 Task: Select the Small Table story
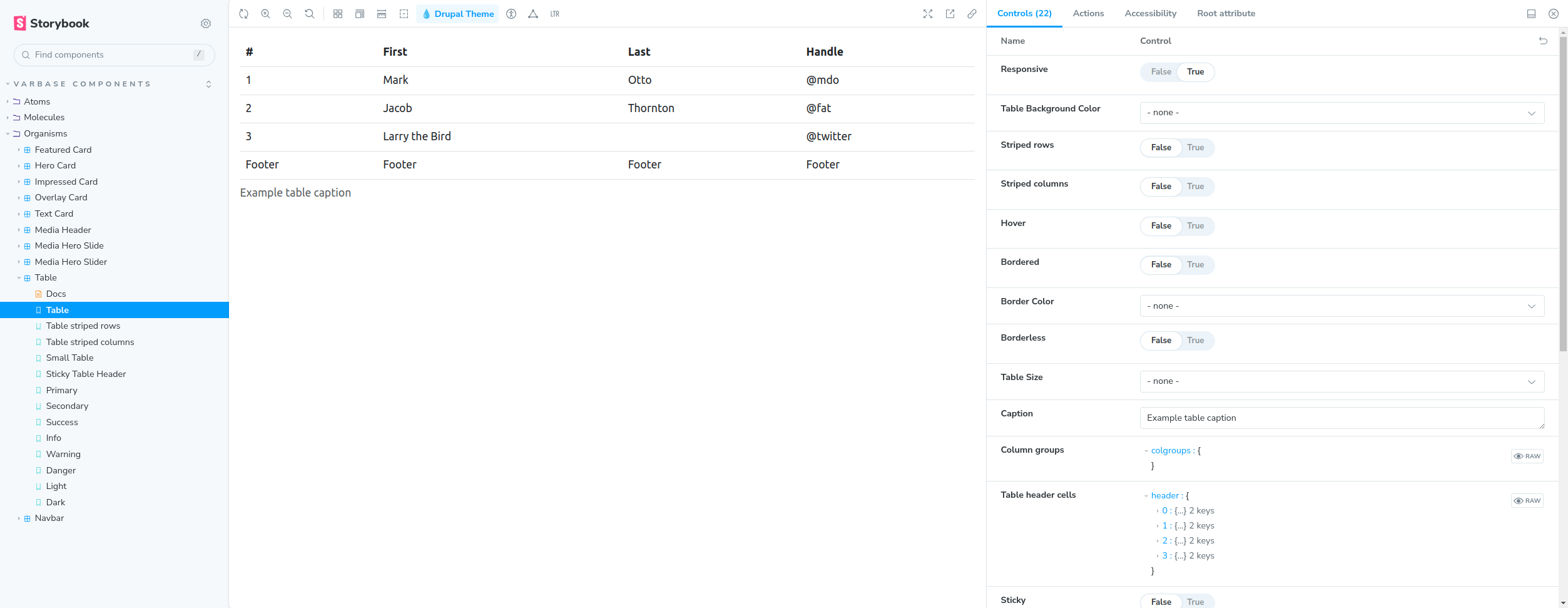[69, 358]
